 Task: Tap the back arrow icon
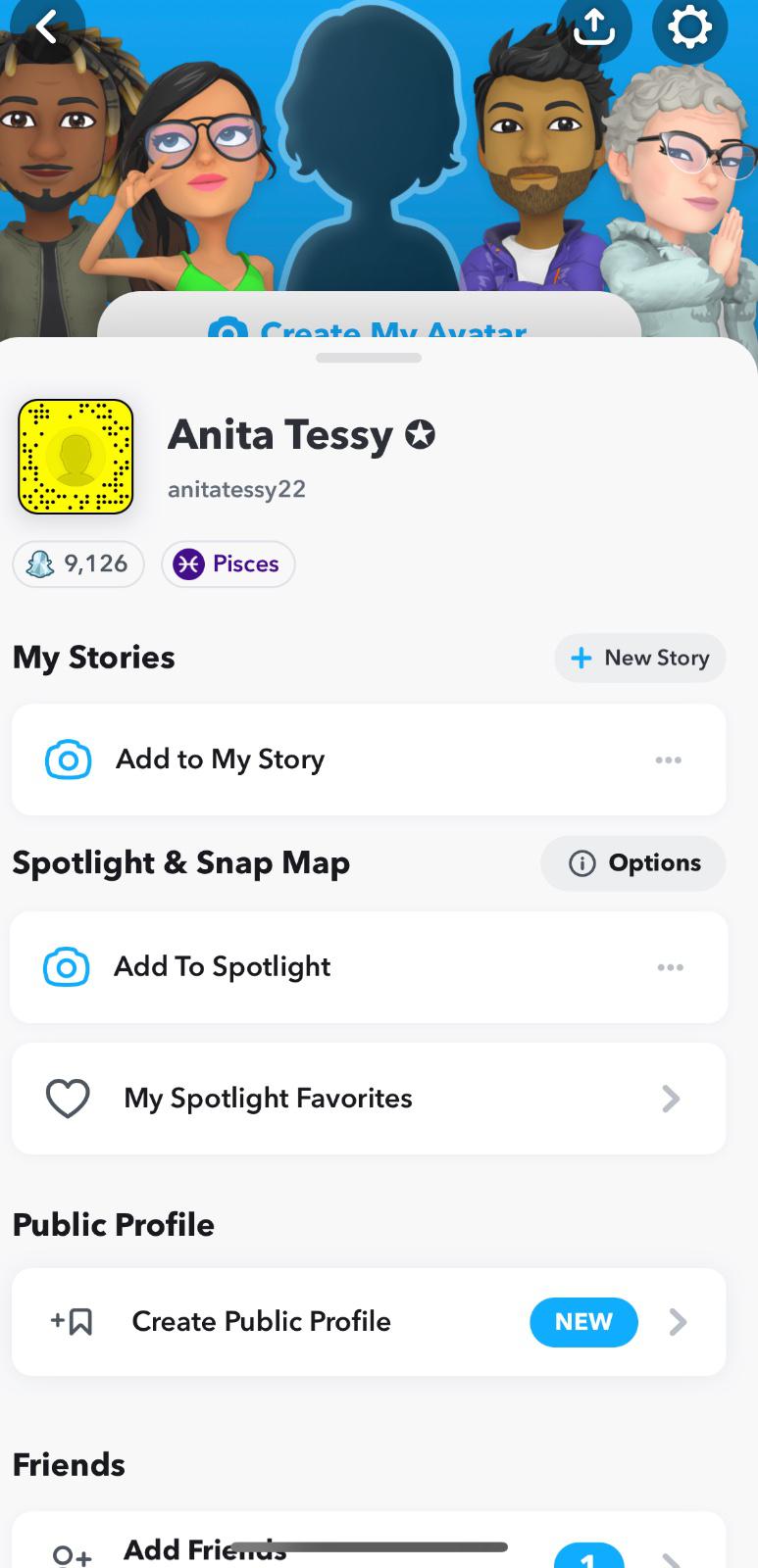click(46, 27)
